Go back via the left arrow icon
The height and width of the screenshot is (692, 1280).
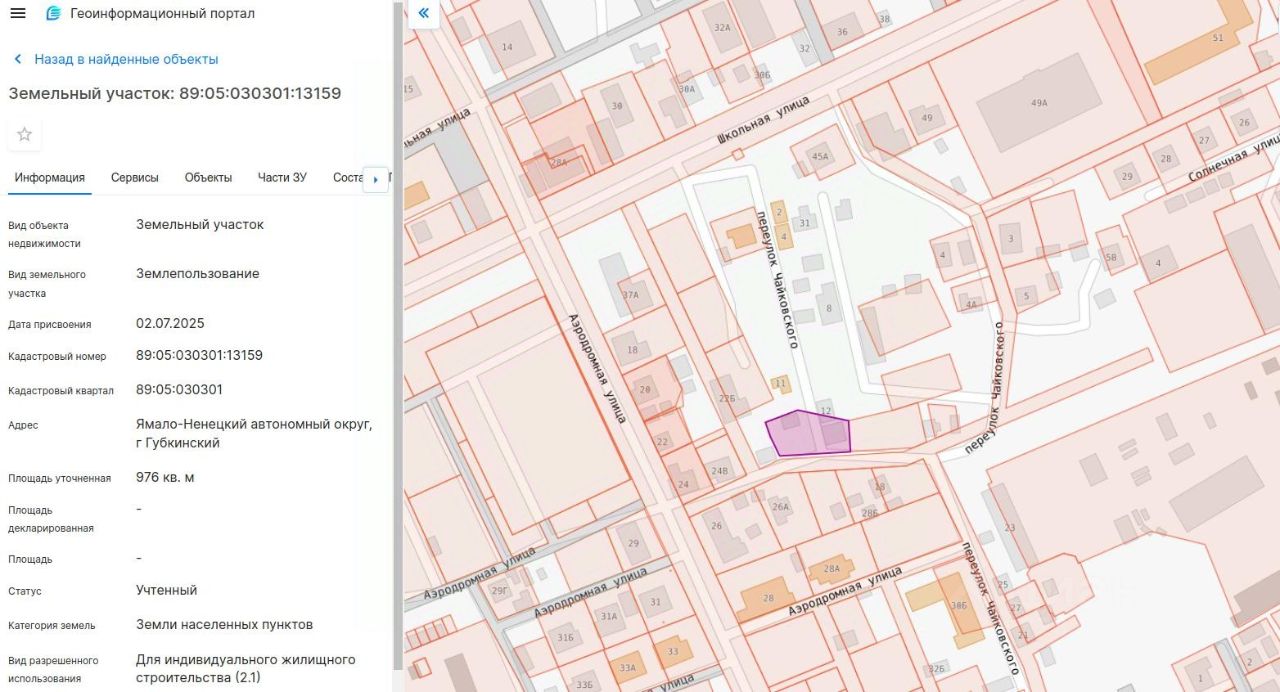click(18, 59)
